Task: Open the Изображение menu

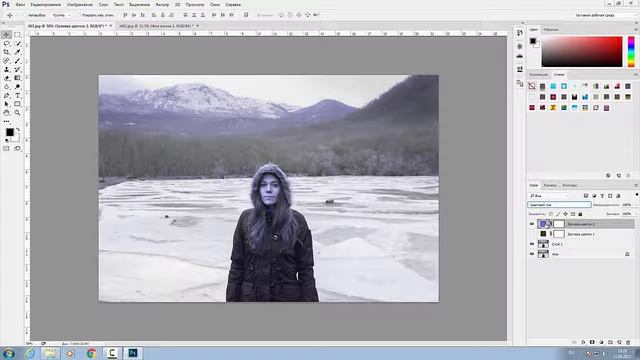Action: 80,4
